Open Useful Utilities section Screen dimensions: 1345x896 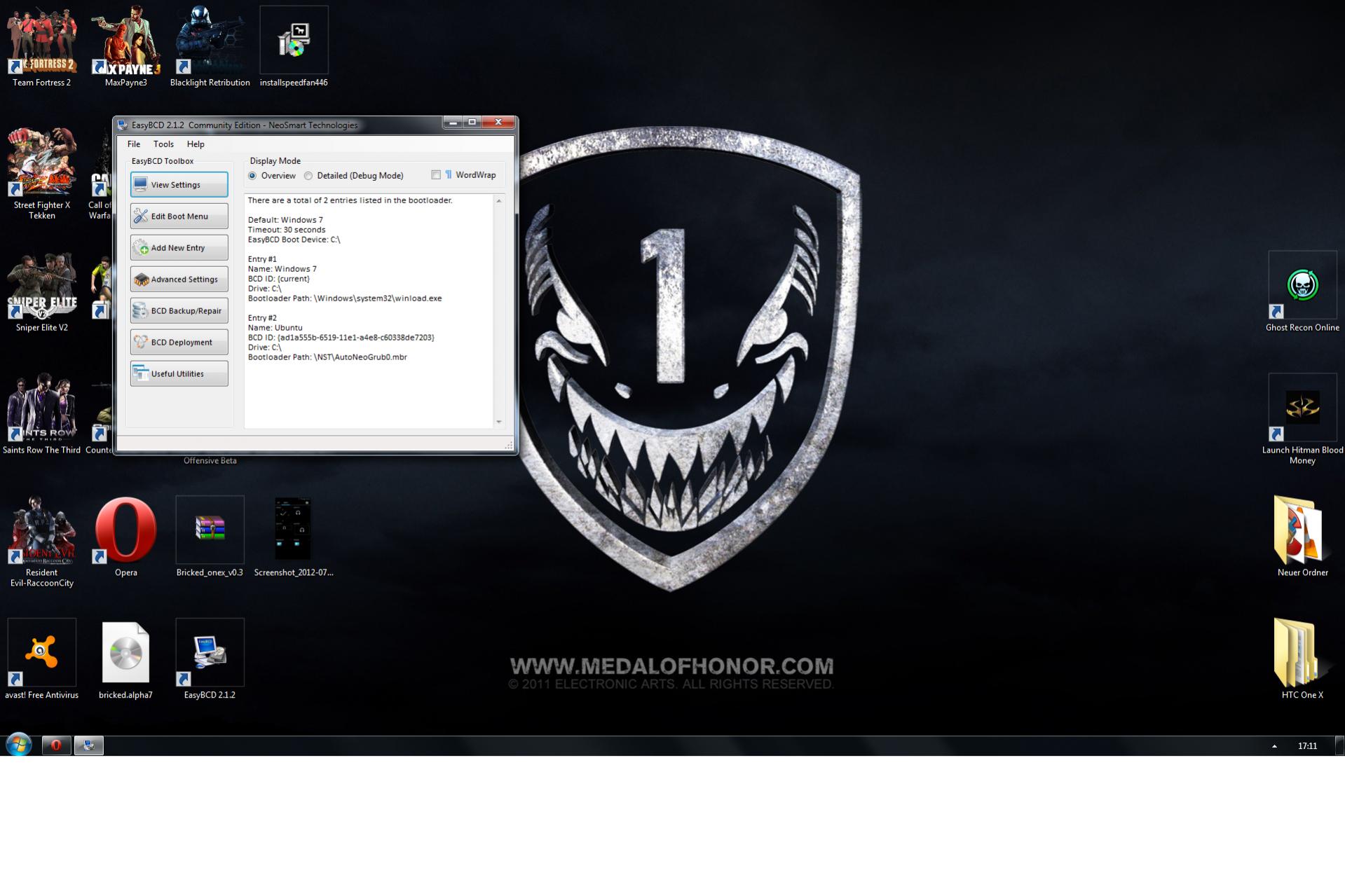pos(179,374)
